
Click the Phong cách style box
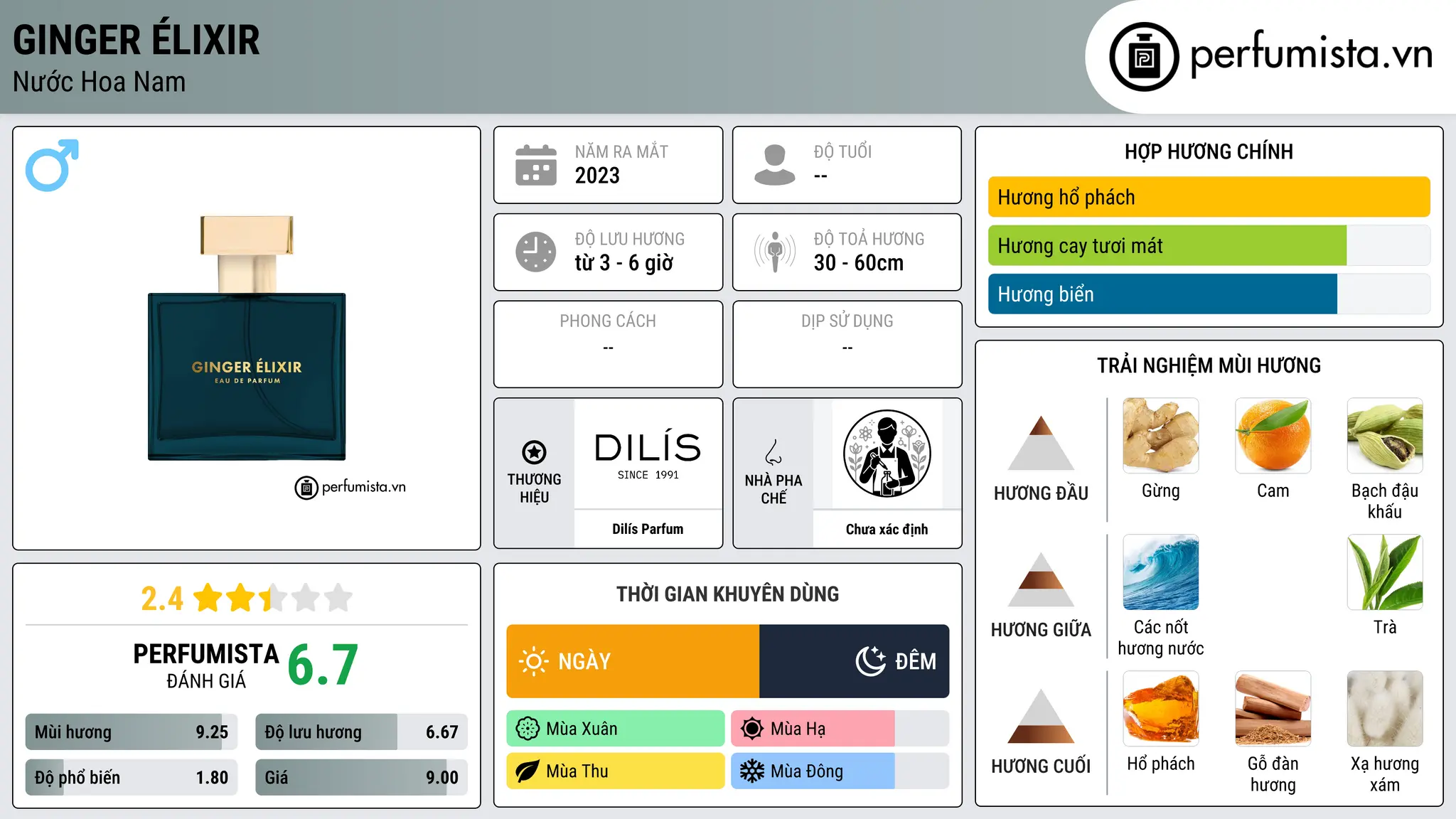(608, 344)
